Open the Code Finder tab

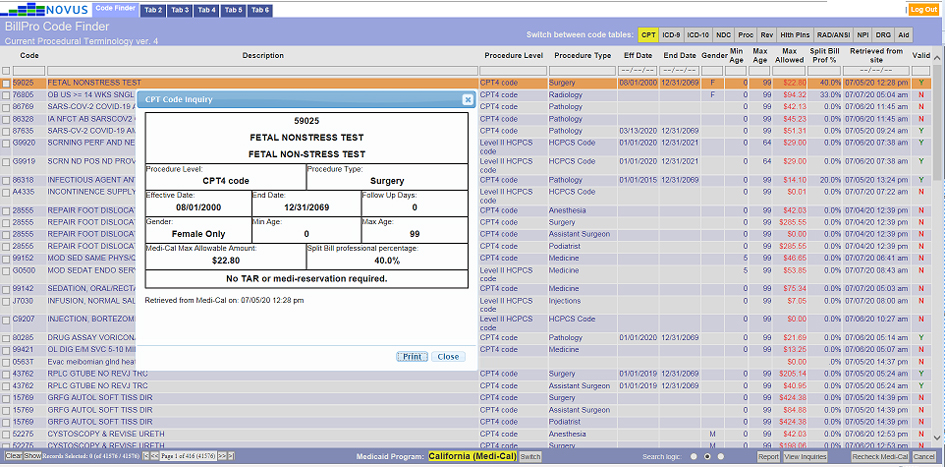pos(115,8)
